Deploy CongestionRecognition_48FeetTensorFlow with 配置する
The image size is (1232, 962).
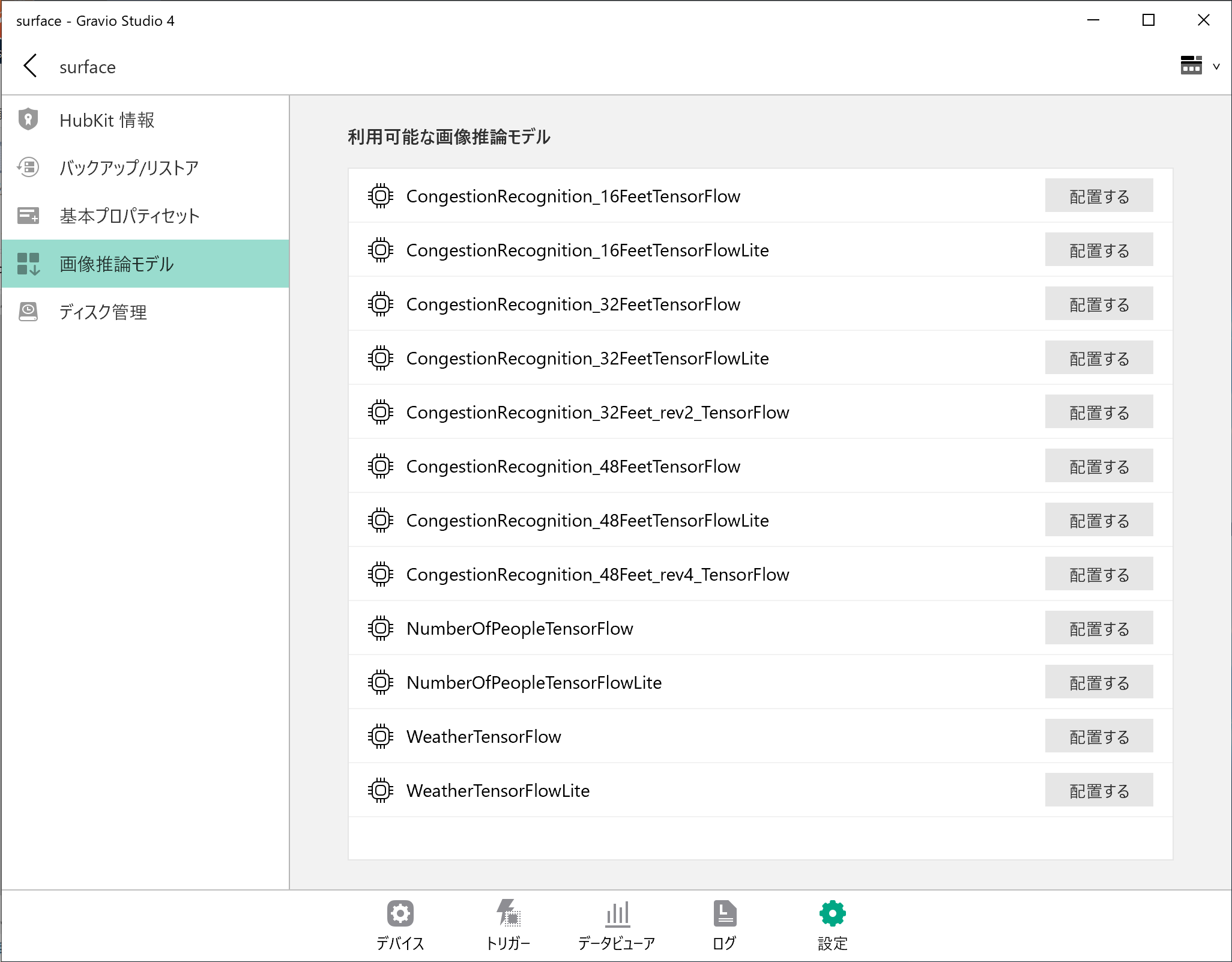[1099, 466]
